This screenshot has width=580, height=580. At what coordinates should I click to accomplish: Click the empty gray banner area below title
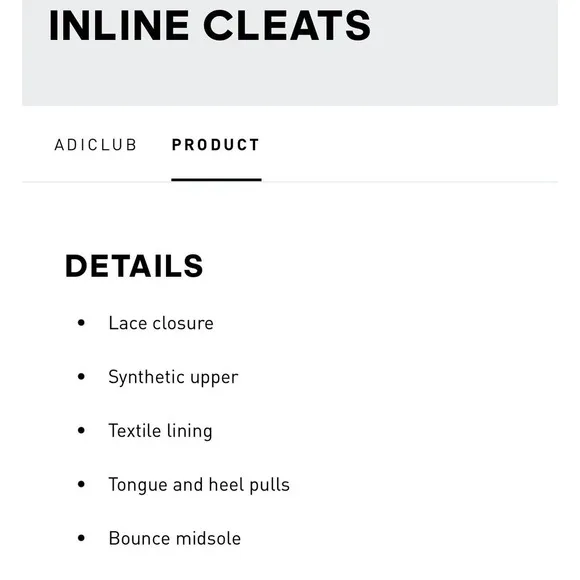(290, 76)
